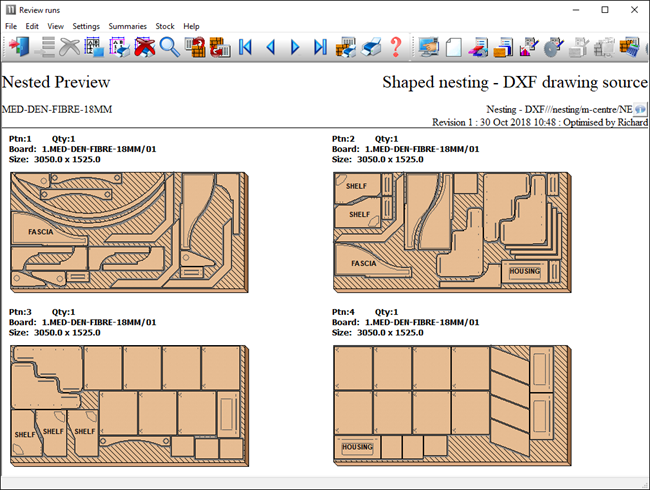The image size is (650, 490).
Task: Click the monitor with hand icon
Action: [428, 47]
